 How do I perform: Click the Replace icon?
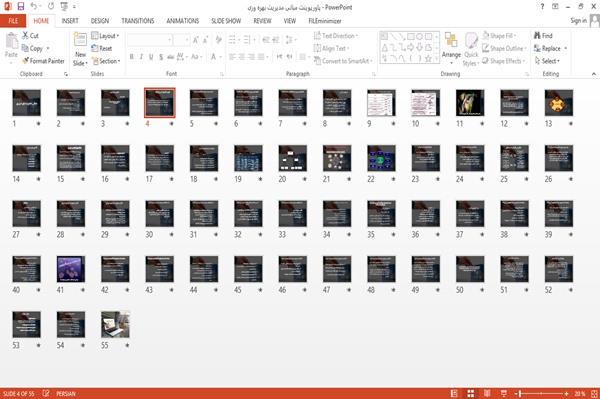(x=537, y=48)
